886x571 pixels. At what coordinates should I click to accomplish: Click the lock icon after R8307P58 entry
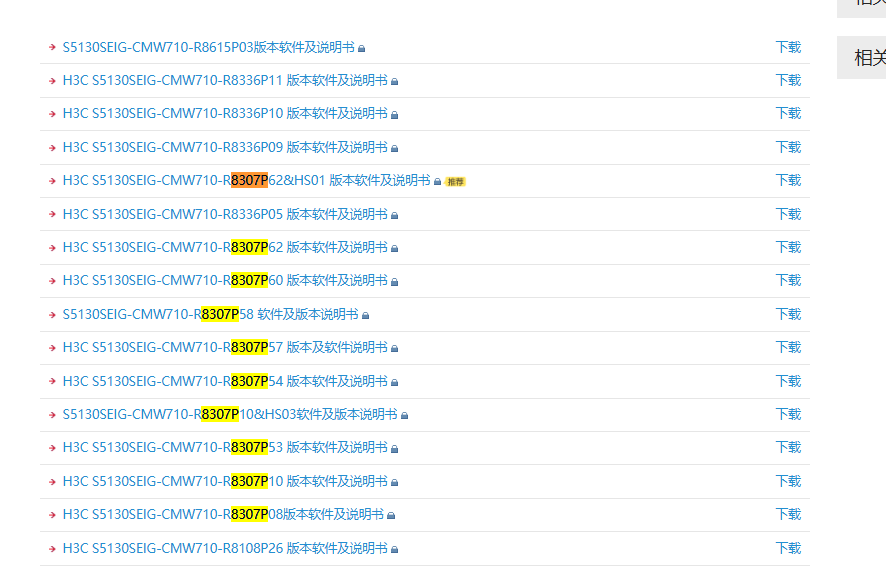[x=366, y=315]
